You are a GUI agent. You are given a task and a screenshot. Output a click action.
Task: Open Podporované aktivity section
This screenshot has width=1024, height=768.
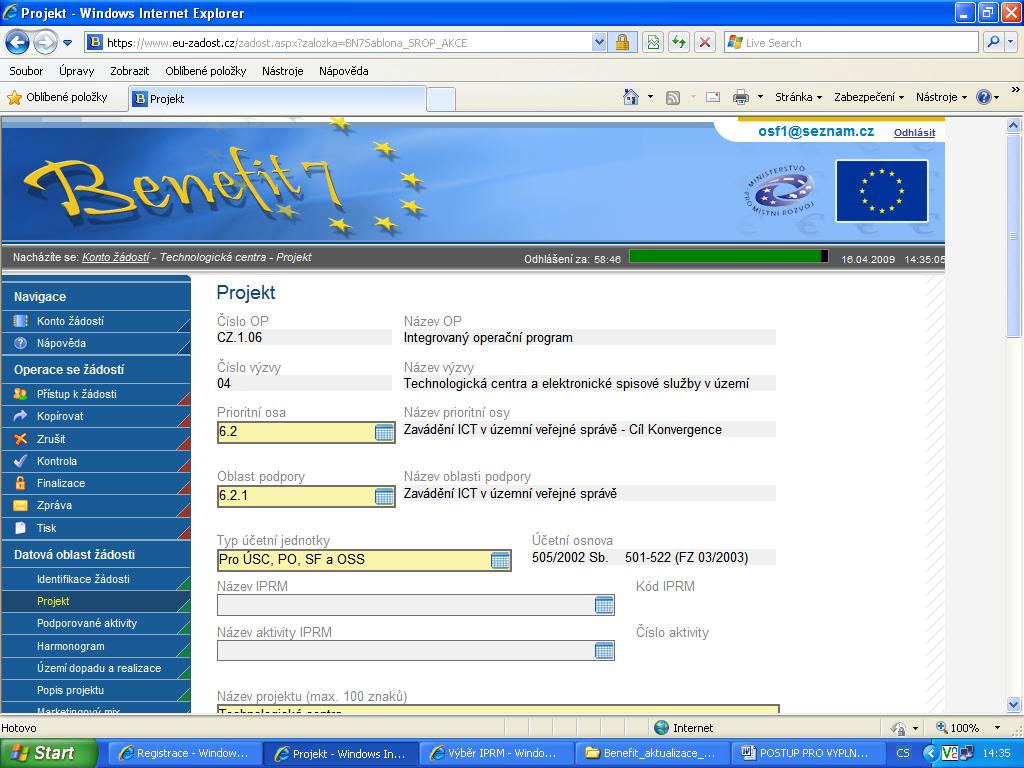(96, 624)
